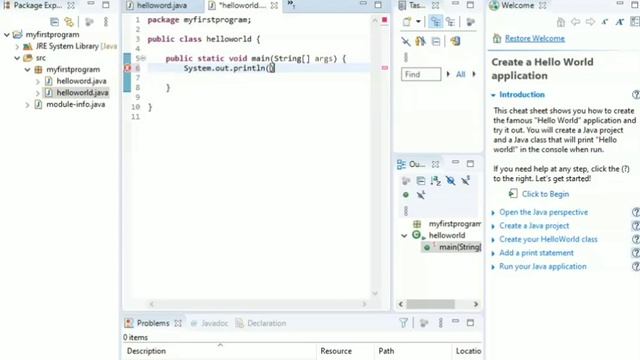
Task: Click the All working set link
Action: coord(460,74)
